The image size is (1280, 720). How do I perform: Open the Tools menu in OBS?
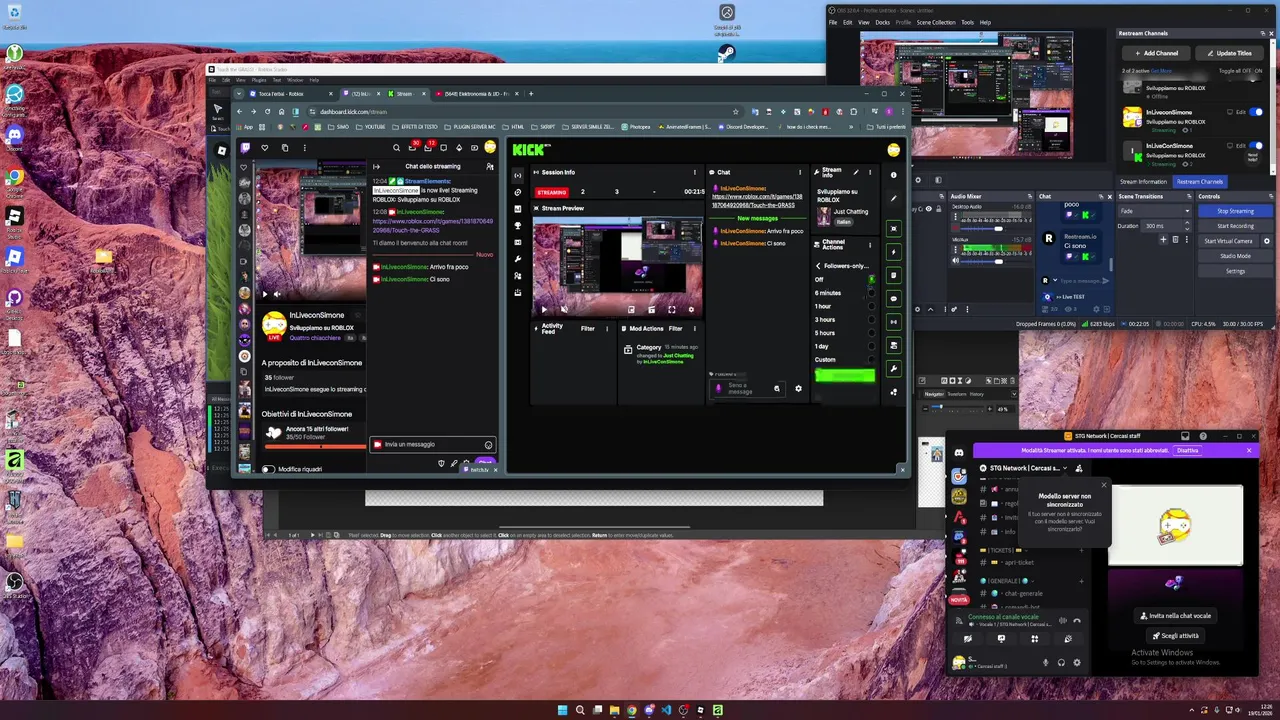(967, 22)
